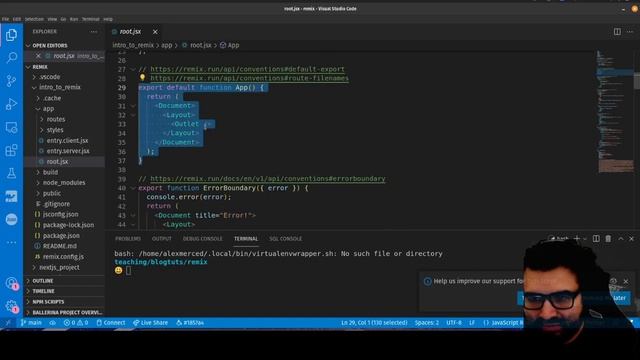The height and width of the screenshot is (360, 640).
Task: Open Source Control view
Action: (x=11, y=81)
